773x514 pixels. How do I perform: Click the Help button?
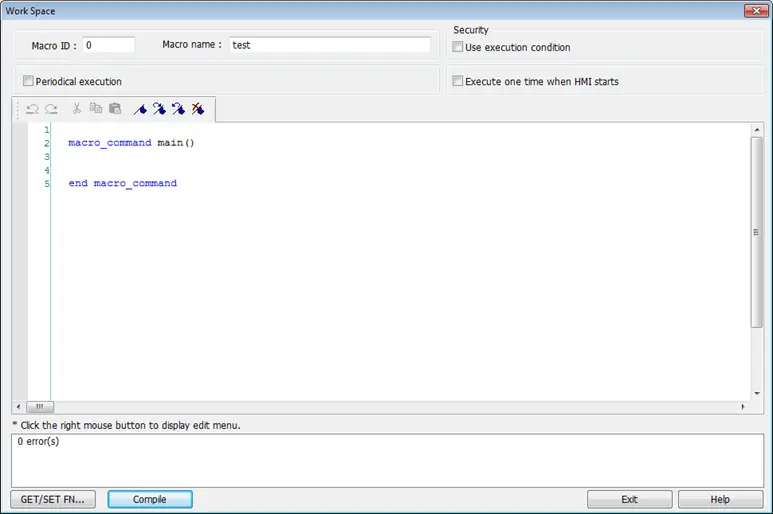coord(720,499)
